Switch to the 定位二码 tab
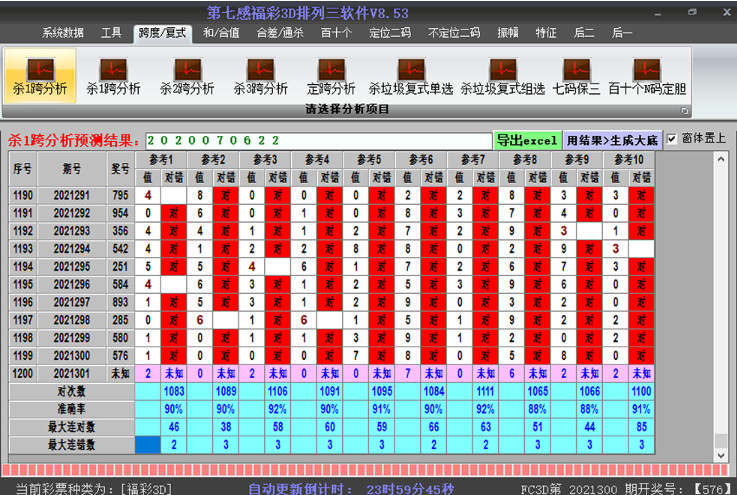The image size is (737, 495). tap(390, 33)
